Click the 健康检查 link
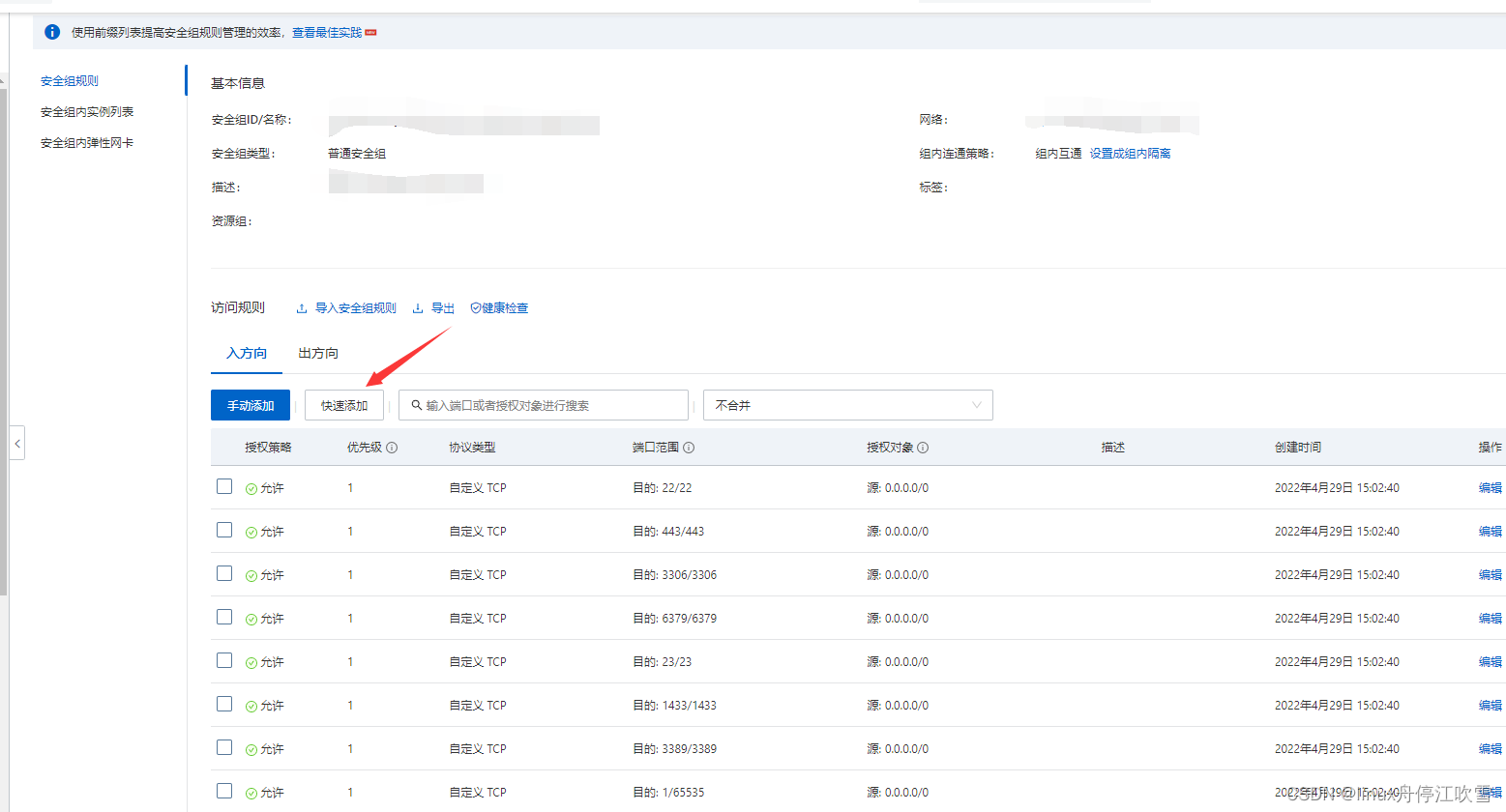 [505, 308]
